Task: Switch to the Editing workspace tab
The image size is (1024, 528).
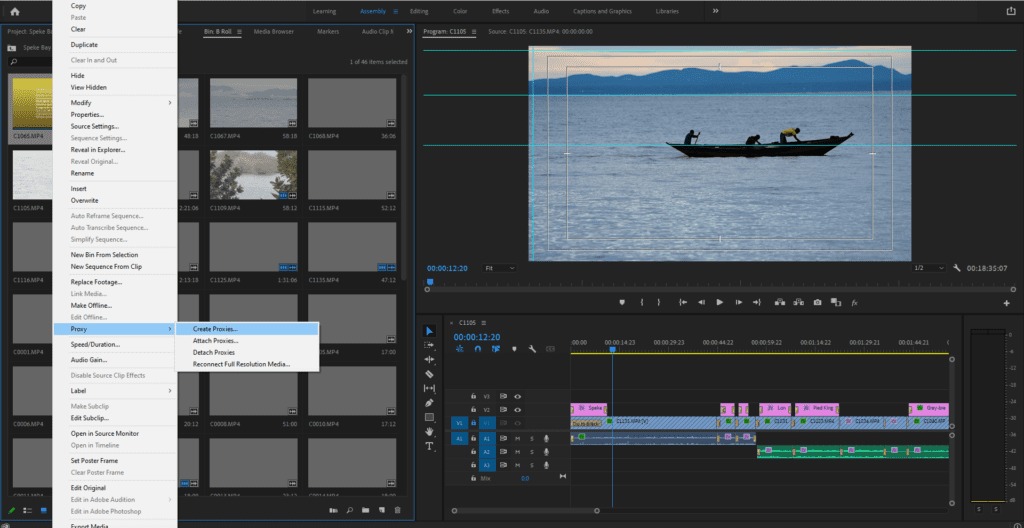Action: click(x=419, y=11)
